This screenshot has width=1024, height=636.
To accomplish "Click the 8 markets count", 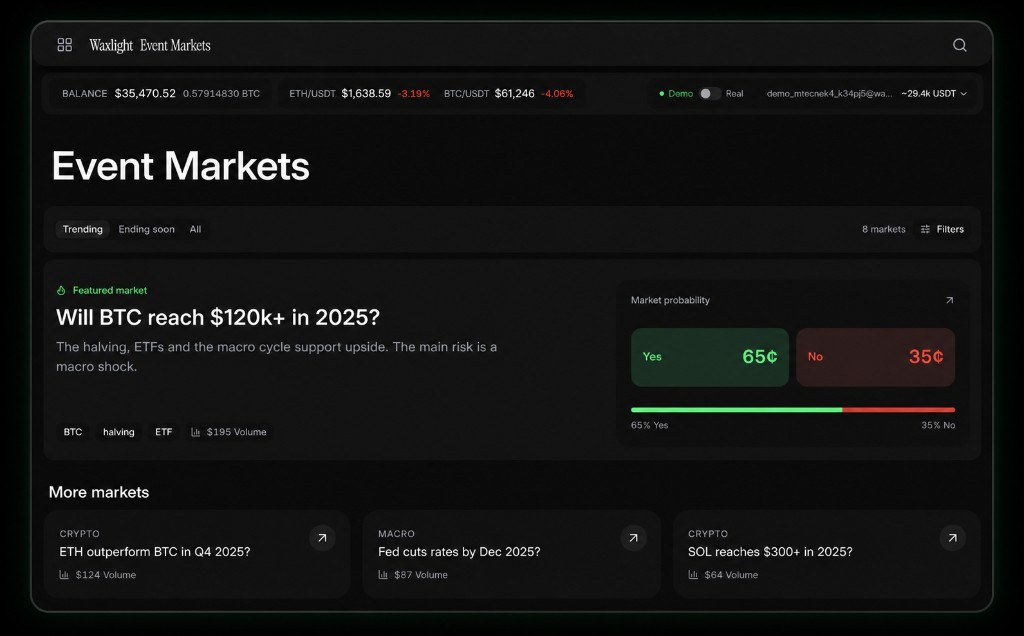I will (884, 229).
